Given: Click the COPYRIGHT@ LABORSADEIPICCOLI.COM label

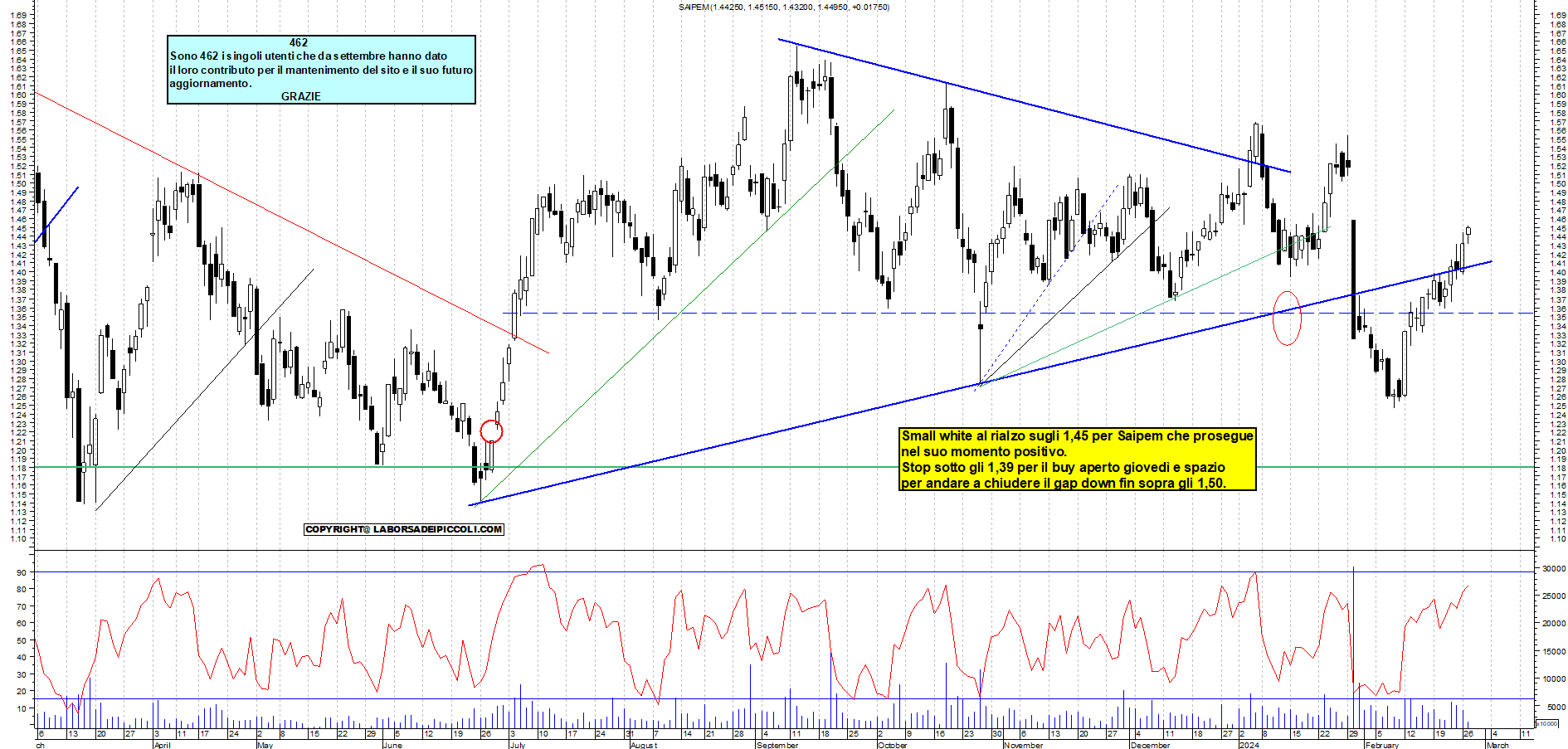Looking at the screenshot, I should [x=404, y=529].
